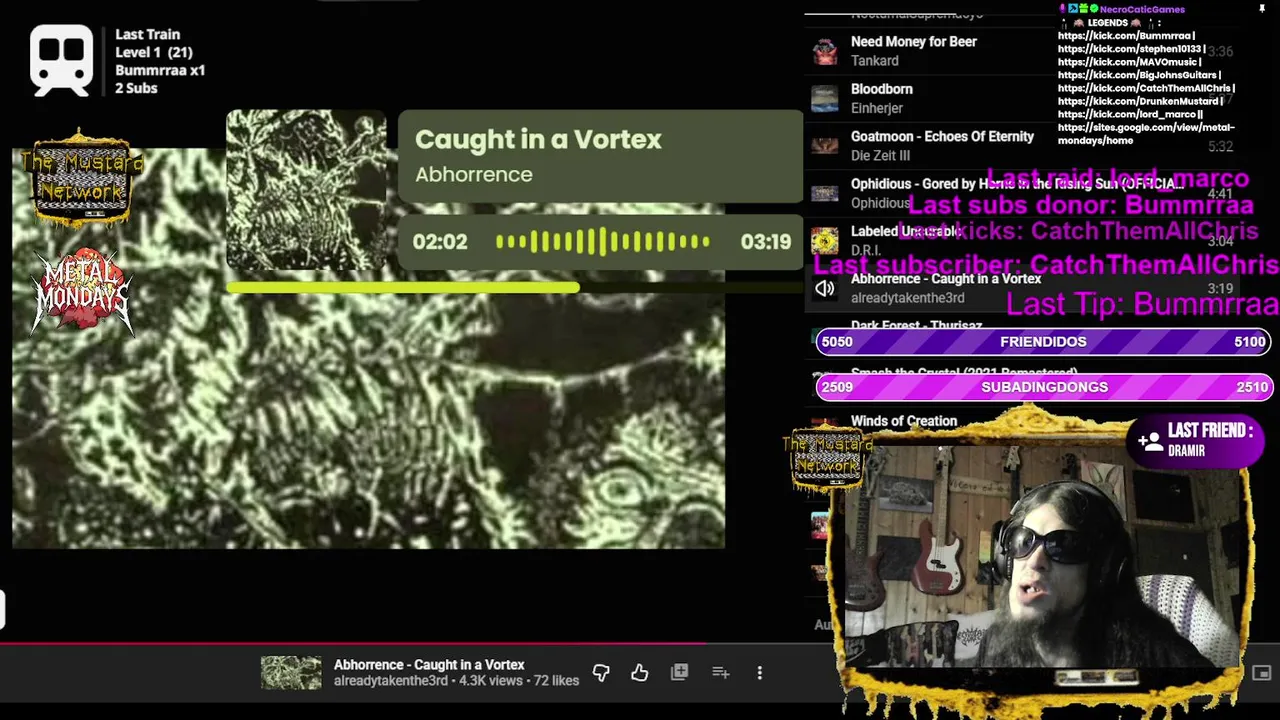Click Last subs donor: Bummrraa text
Viewport: 1280px width, 720px height.
pos(1080,205)
